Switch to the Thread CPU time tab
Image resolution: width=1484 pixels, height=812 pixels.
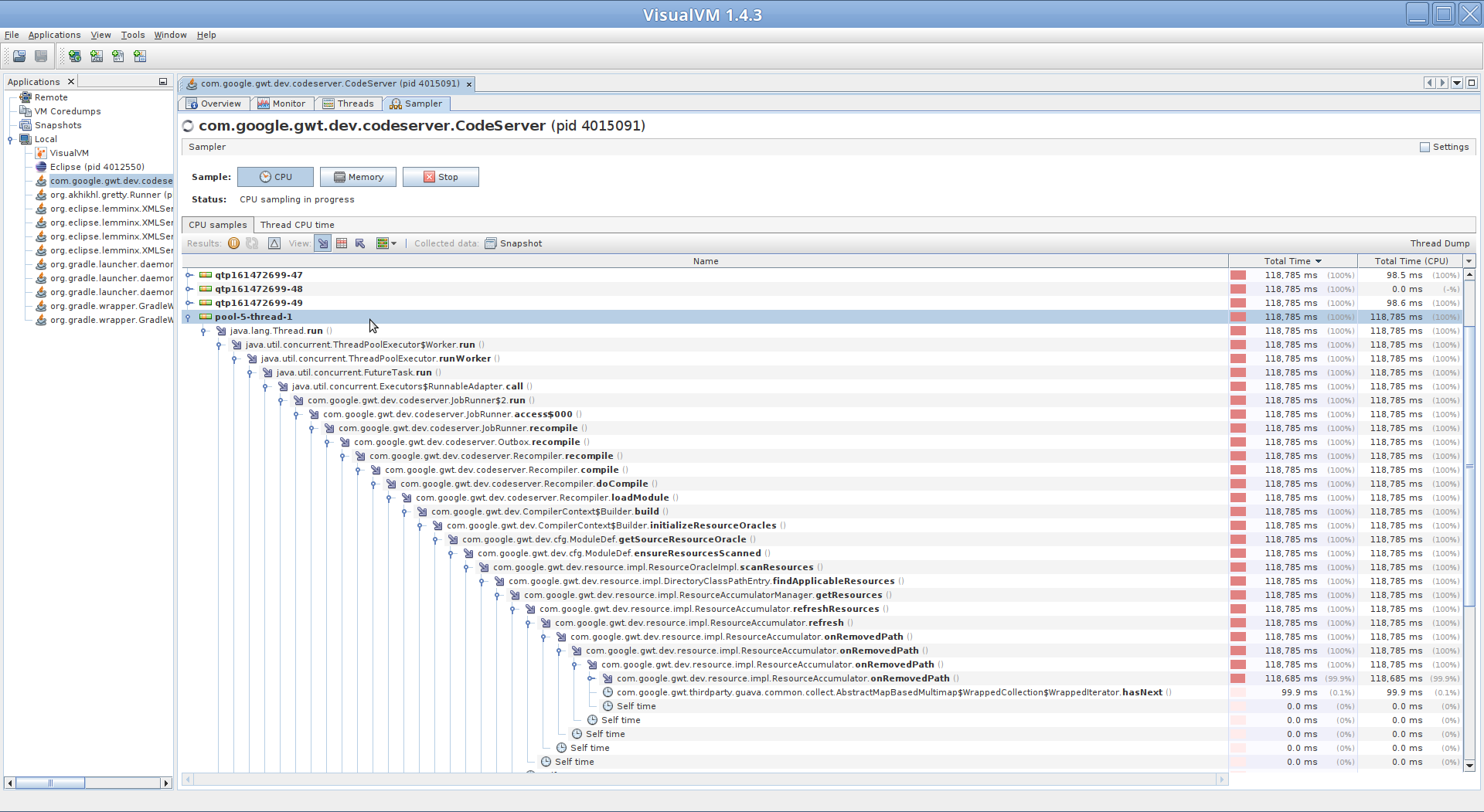point(297,224)
